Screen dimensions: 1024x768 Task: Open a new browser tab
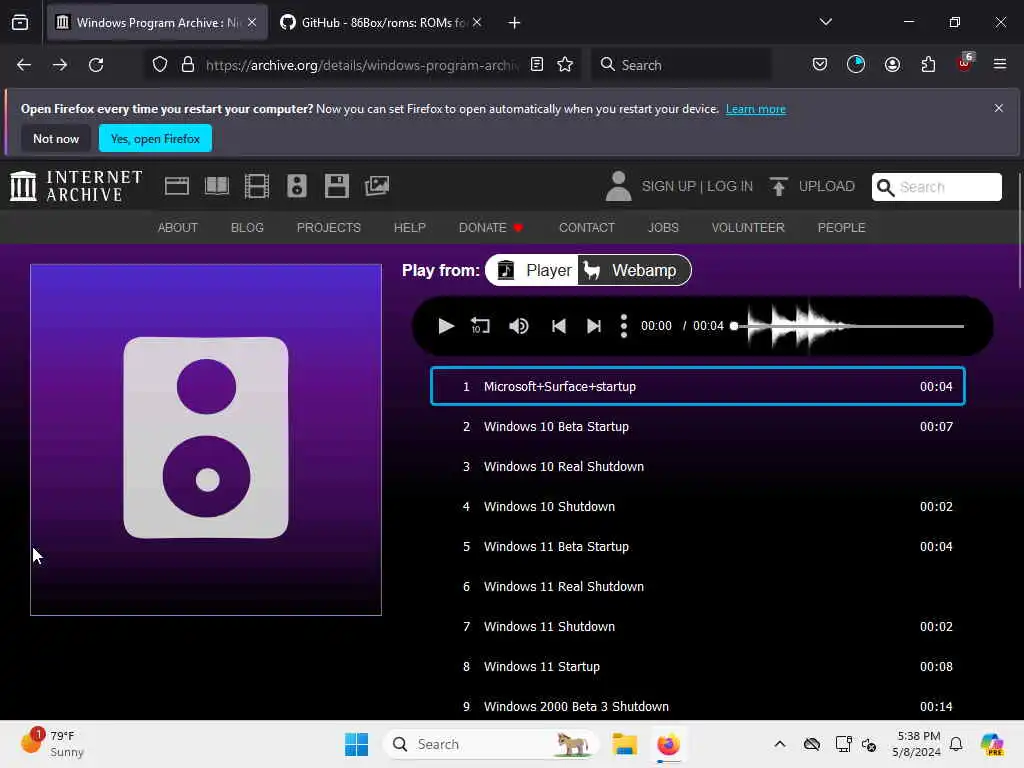514,23
